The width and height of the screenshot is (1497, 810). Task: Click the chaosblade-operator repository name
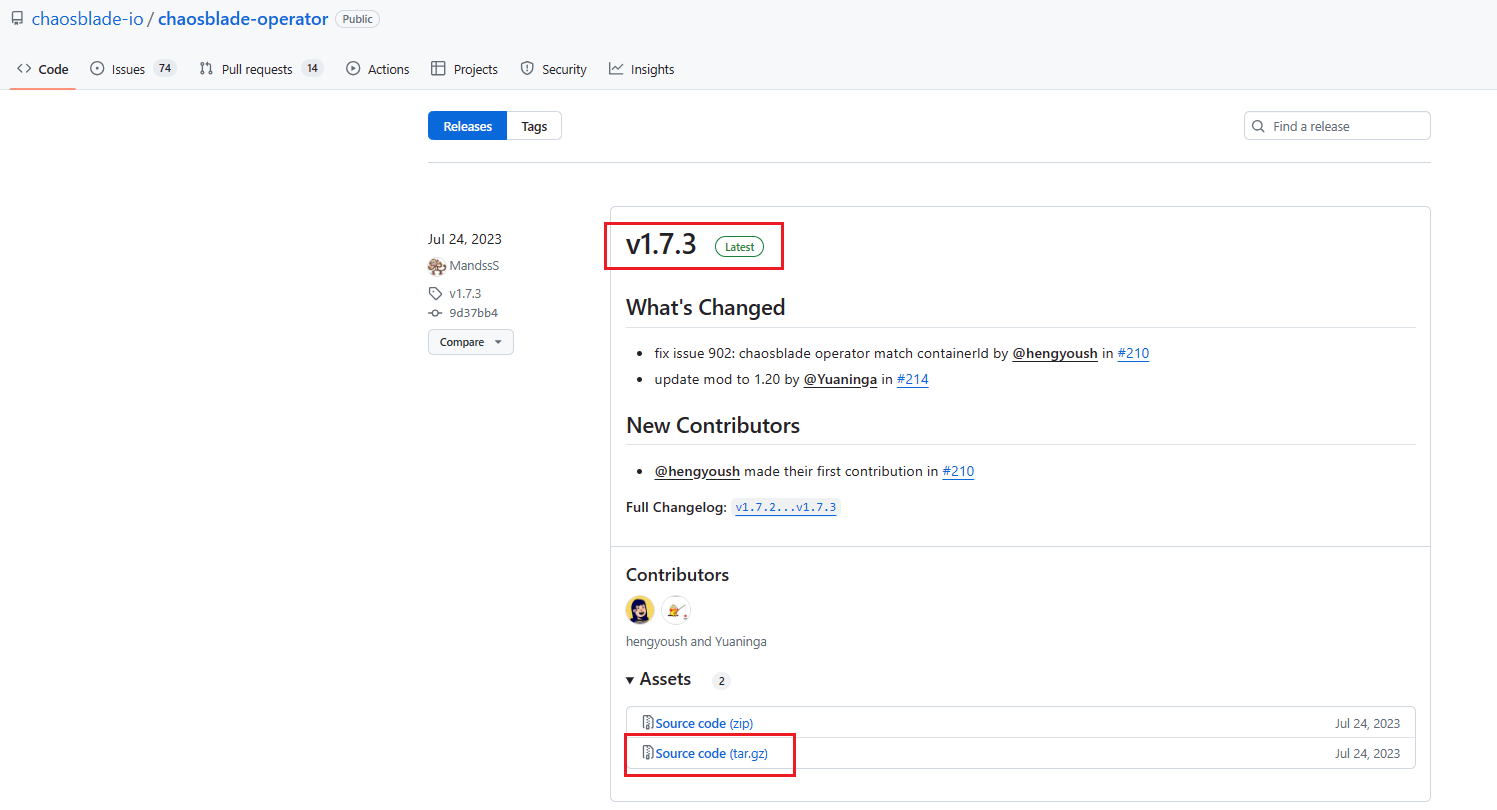click(x=243, y=19)
